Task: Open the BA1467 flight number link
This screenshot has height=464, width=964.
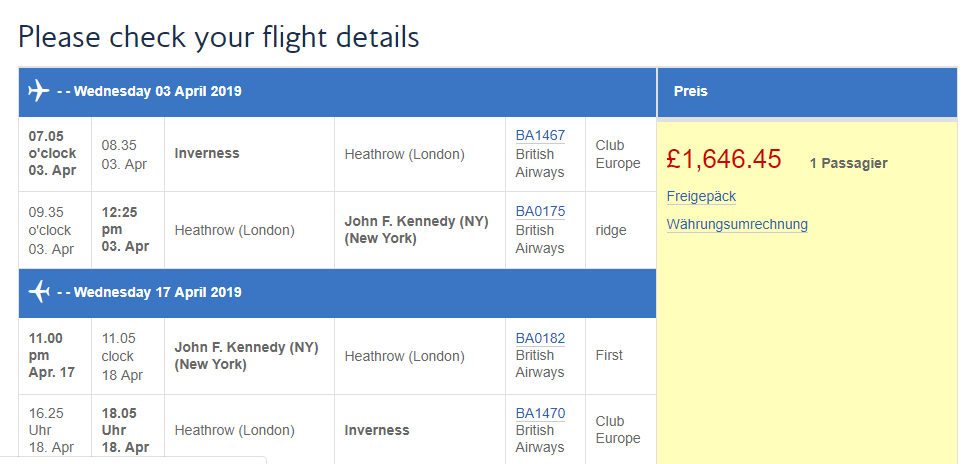Action: coord(540,135)
